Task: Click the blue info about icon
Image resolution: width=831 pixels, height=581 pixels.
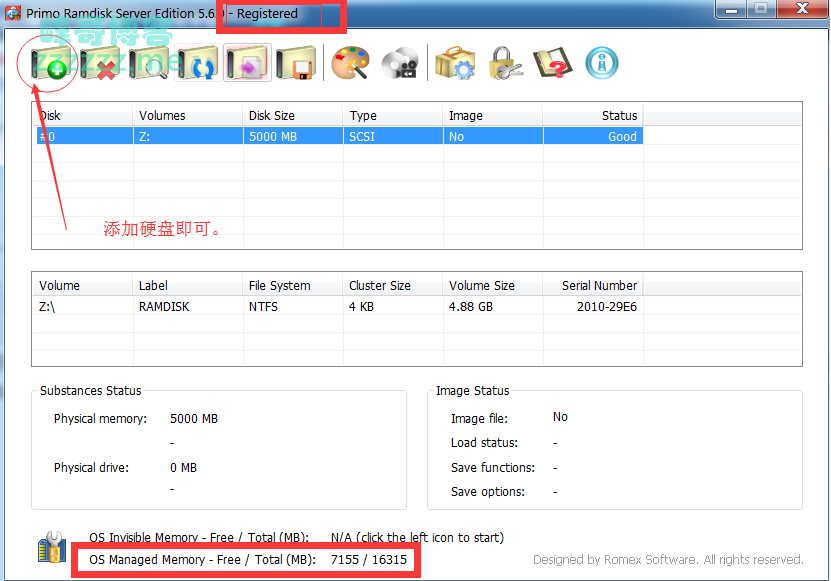Action: [x=602, y=64]
